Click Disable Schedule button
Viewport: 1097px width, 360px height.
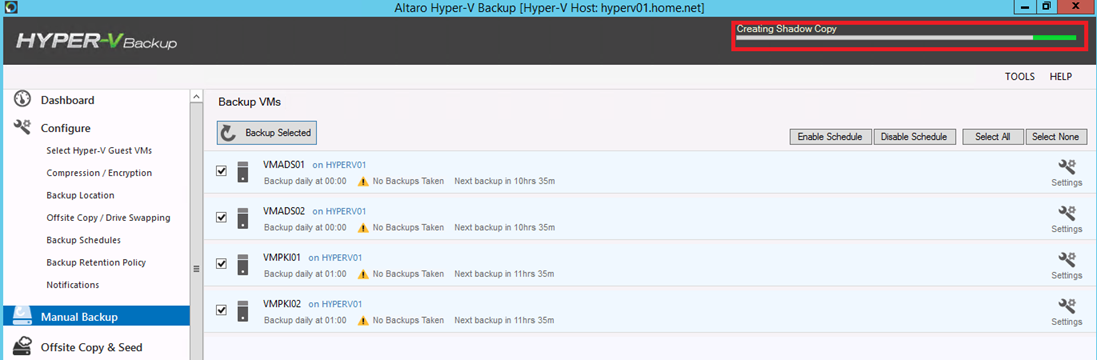tap(914, 137)
